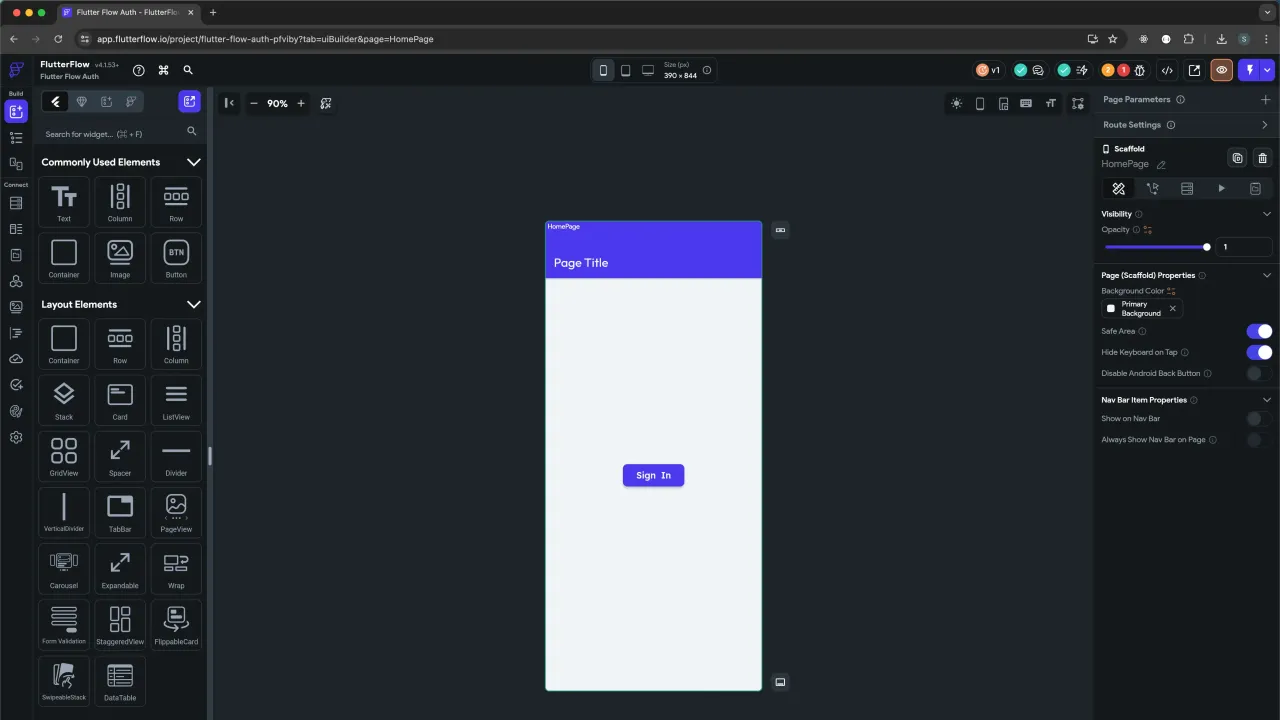This screenshot has width=1280, height=720.
Task: Select the Button widget element
Action: [x=176, y=258]
